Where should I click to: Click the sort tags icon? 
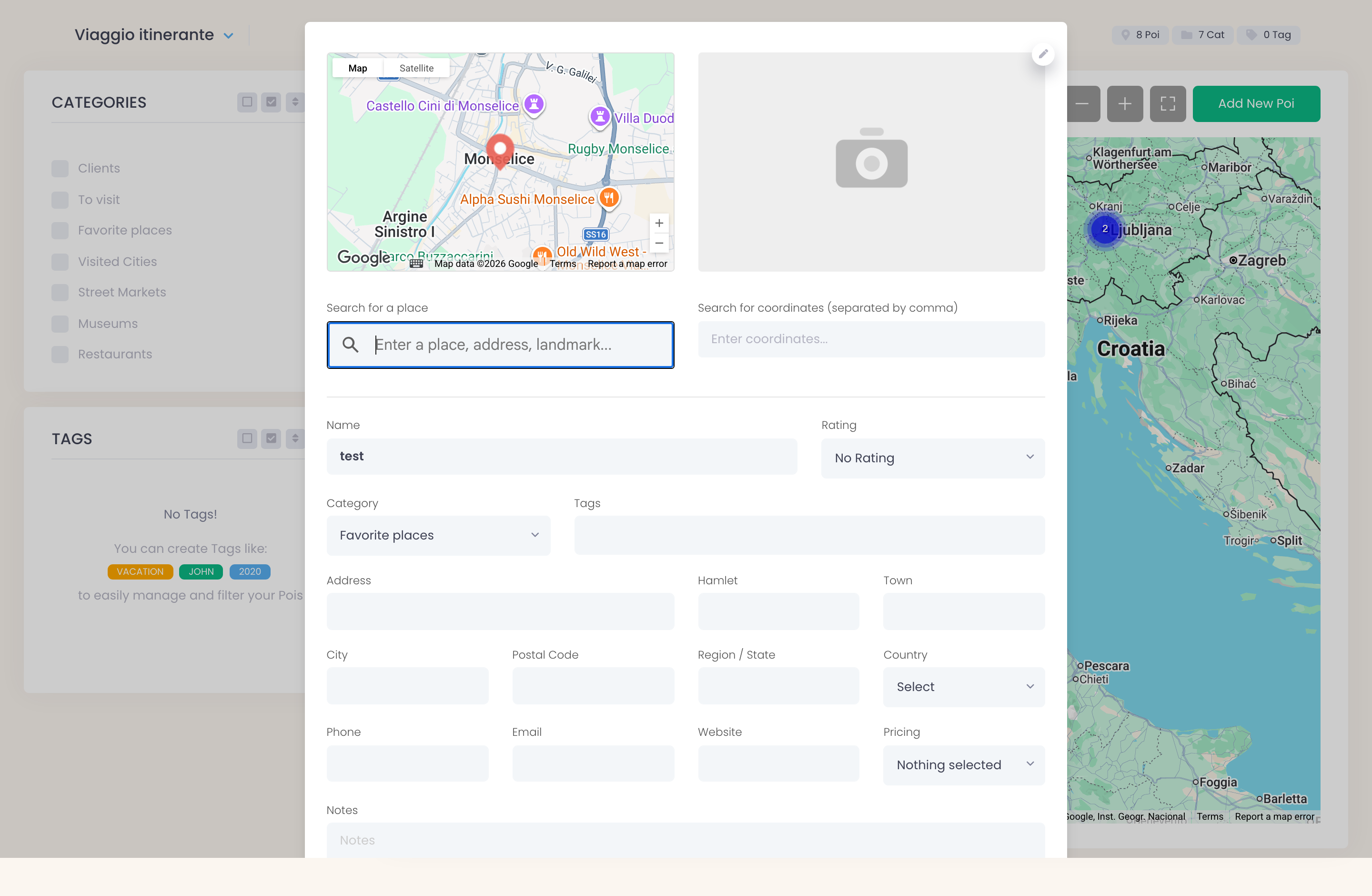point(295,439)
